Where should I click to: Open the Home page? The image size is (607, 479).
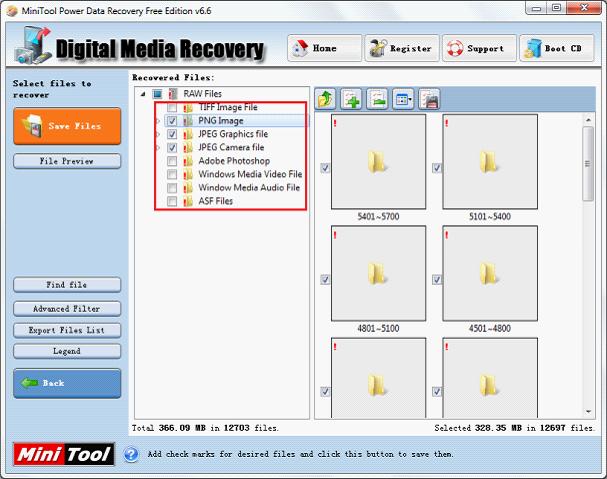click(x=324, y=48)
